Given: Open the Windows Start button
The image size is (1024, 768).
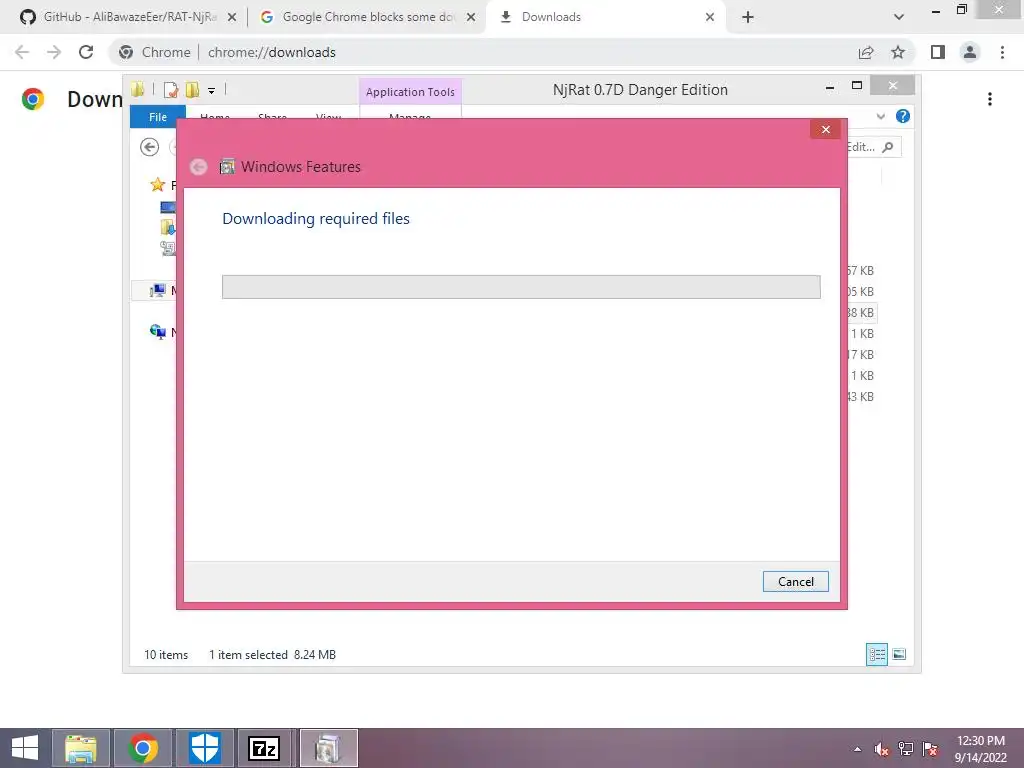Looking at the screenshot, I should pos(25,748).
